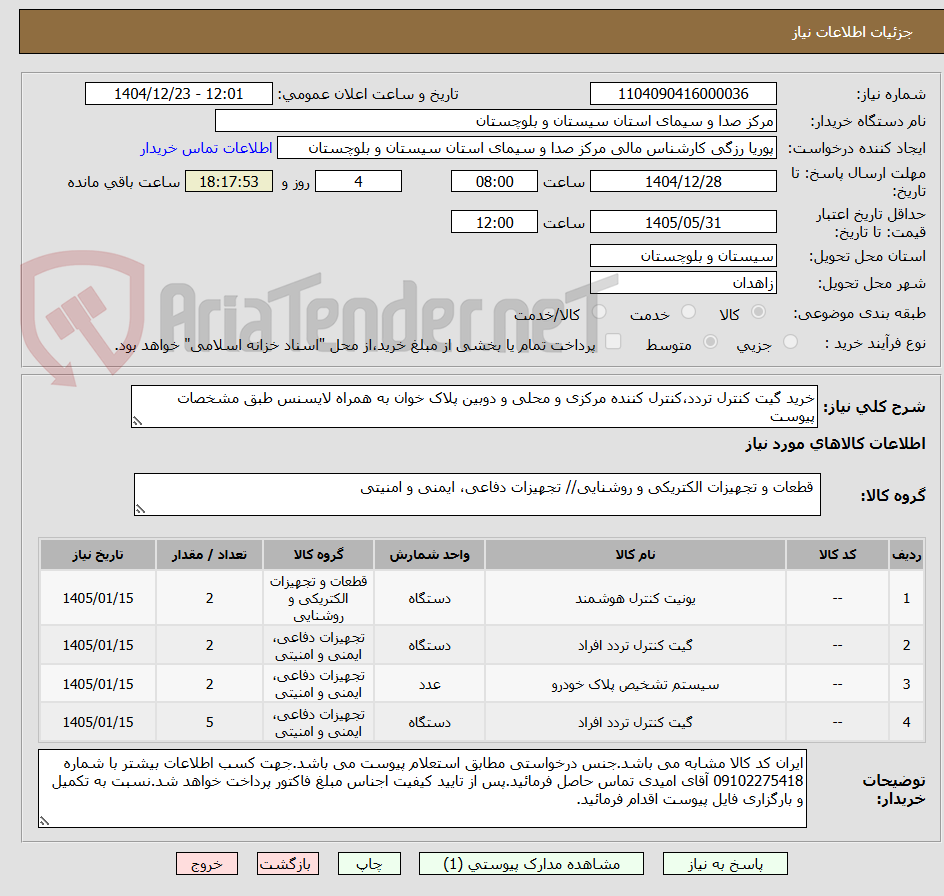Select the خدمت radio option
The width and height of the screenshot is (944, 896).
[688, 312]
